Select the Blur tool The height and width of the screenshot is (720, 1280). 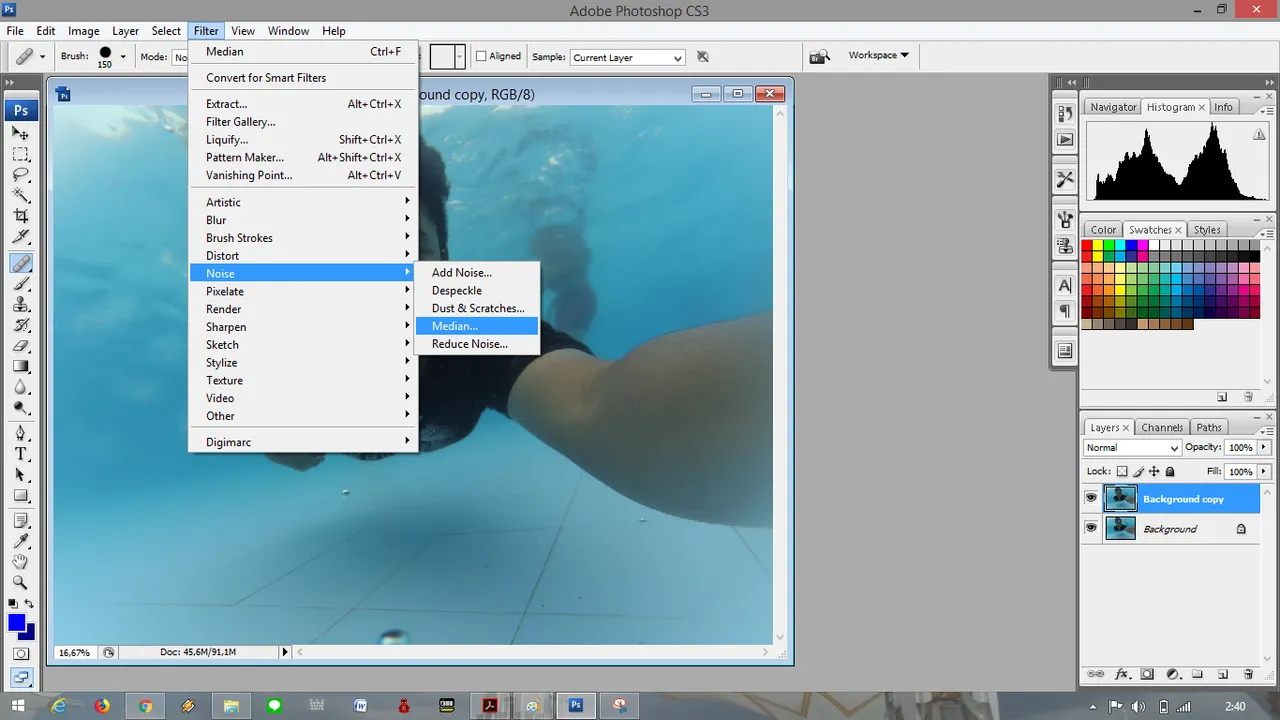21,389
